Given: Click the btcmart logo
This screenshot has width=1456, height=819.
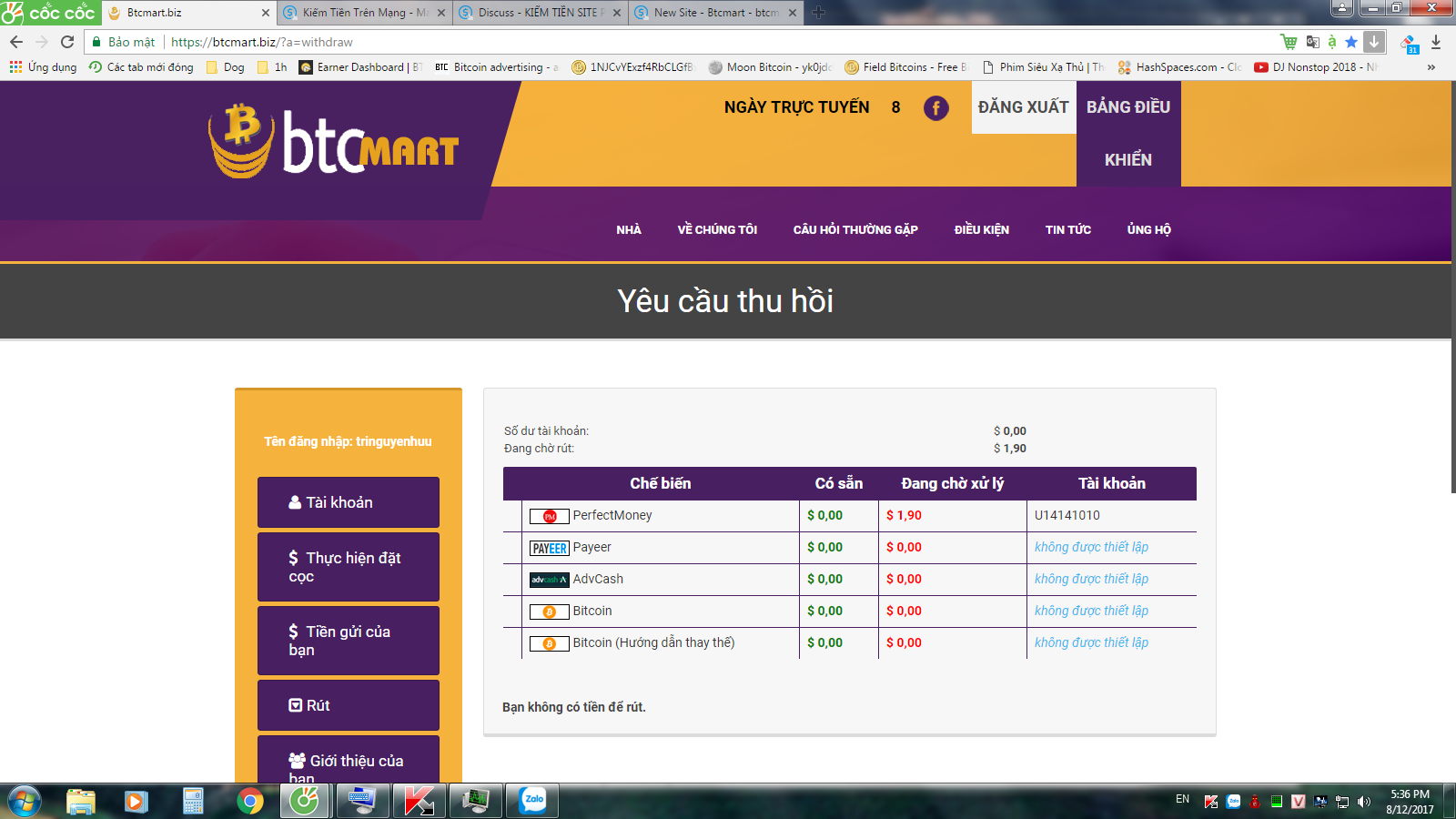Looking at the screenshot, I should 333,141.
